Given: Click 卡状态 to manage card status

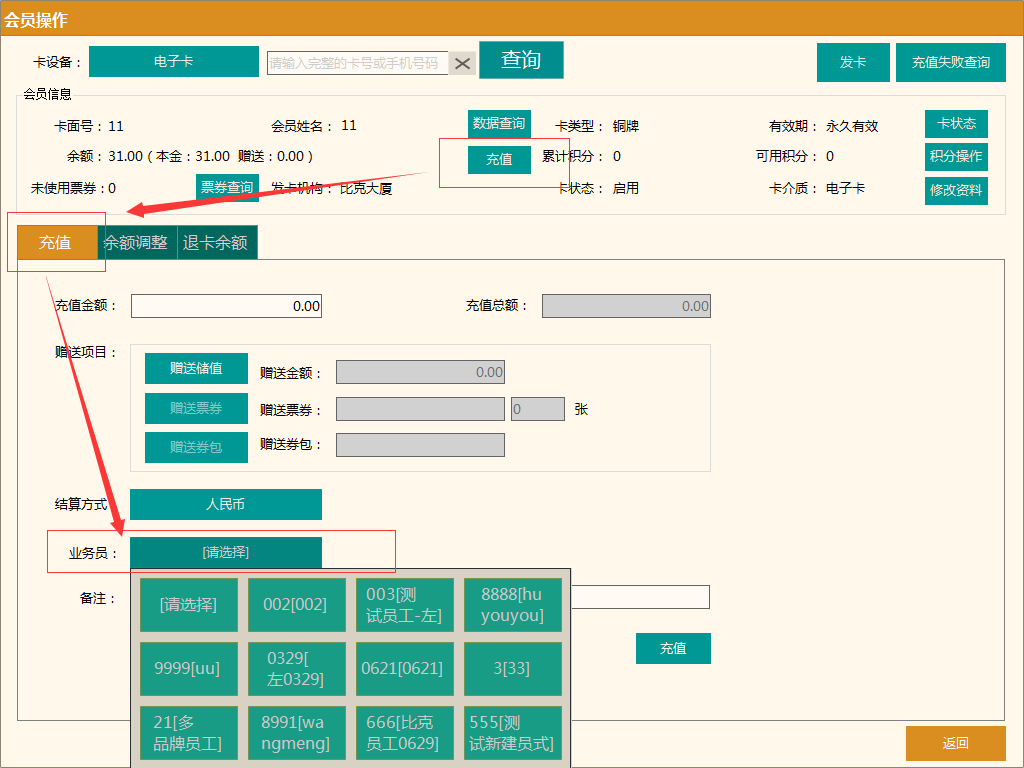Looking at the screenshot, I should 956,124.
